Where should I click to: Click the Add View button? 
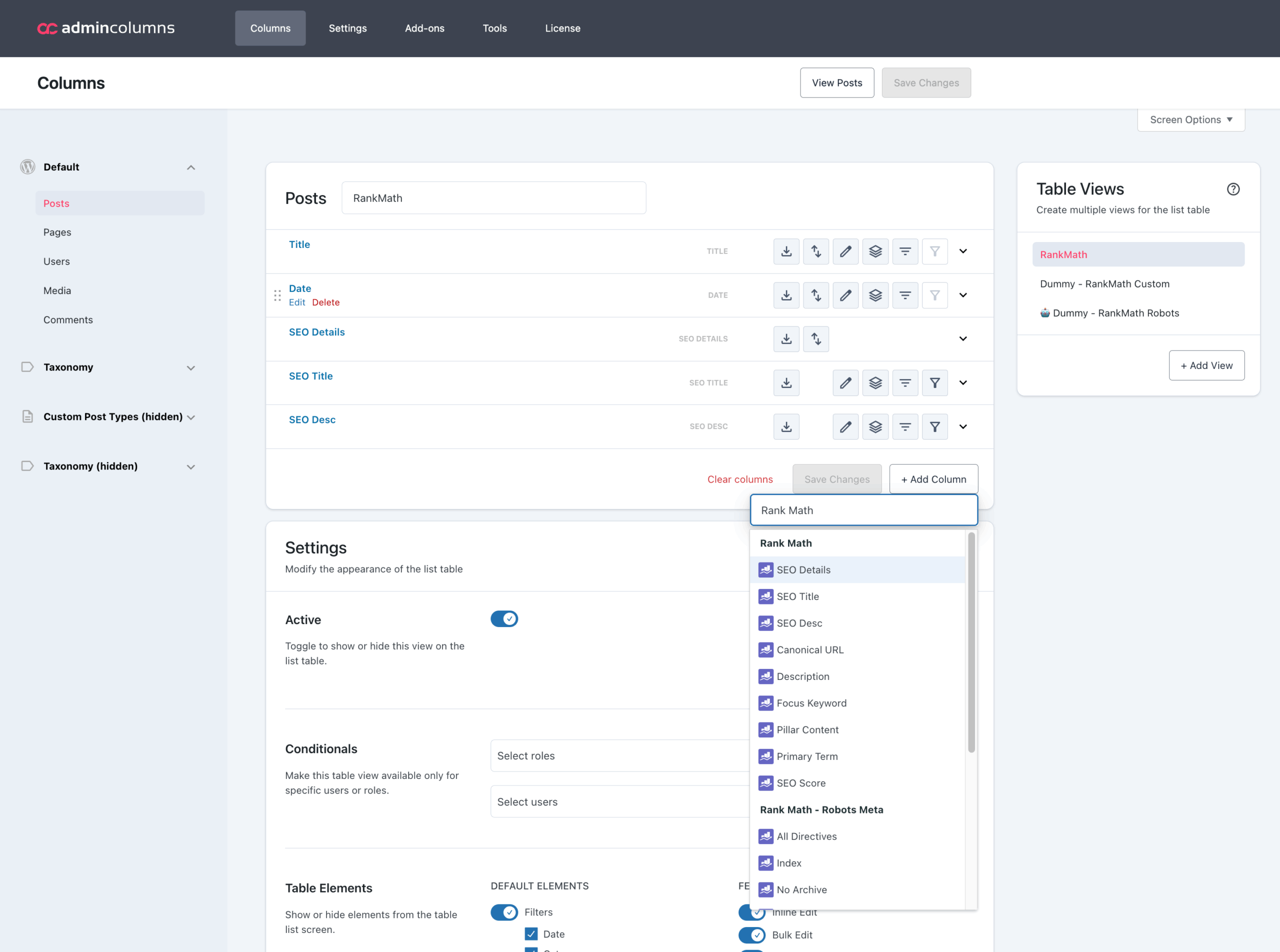[1206, 365]
